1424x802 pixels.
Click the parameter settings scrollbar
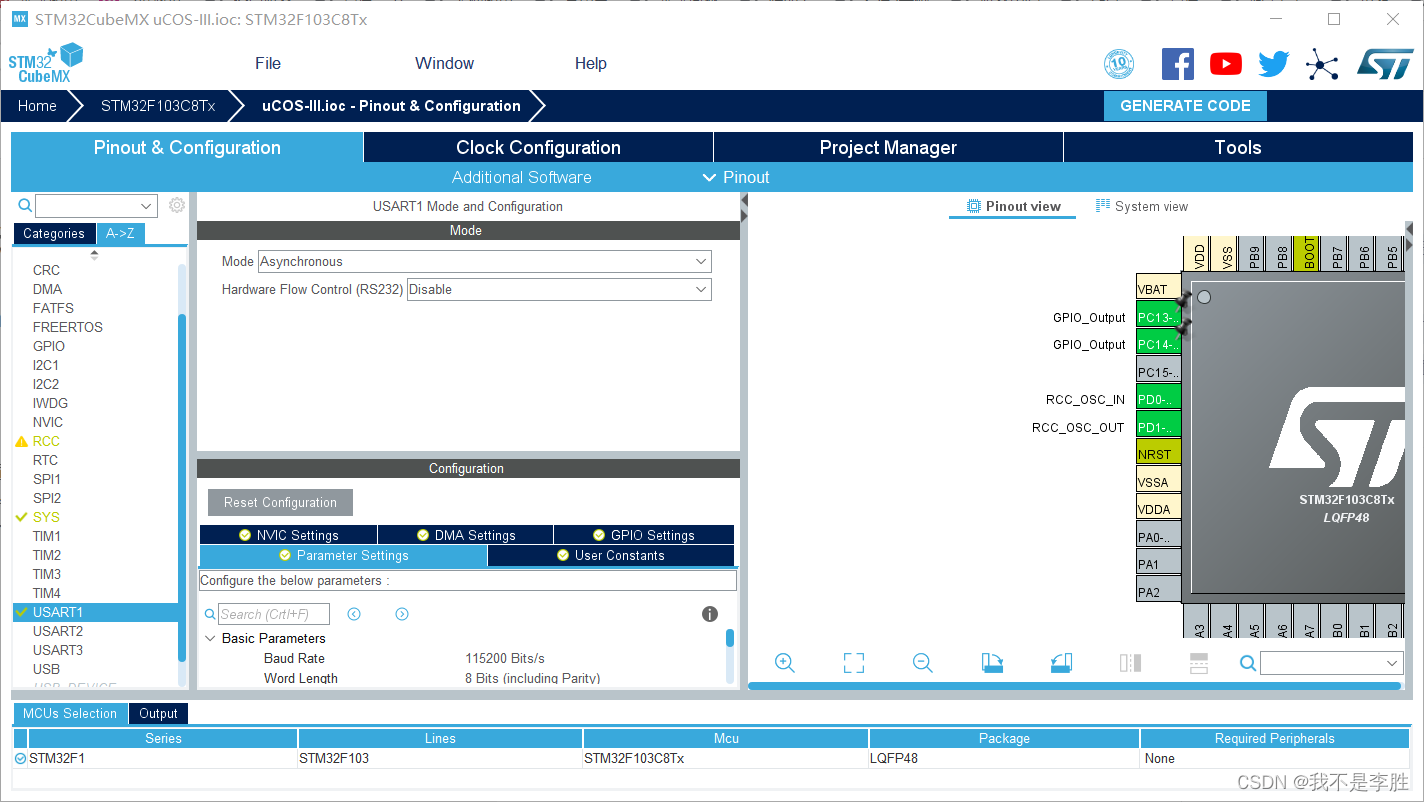730,638
